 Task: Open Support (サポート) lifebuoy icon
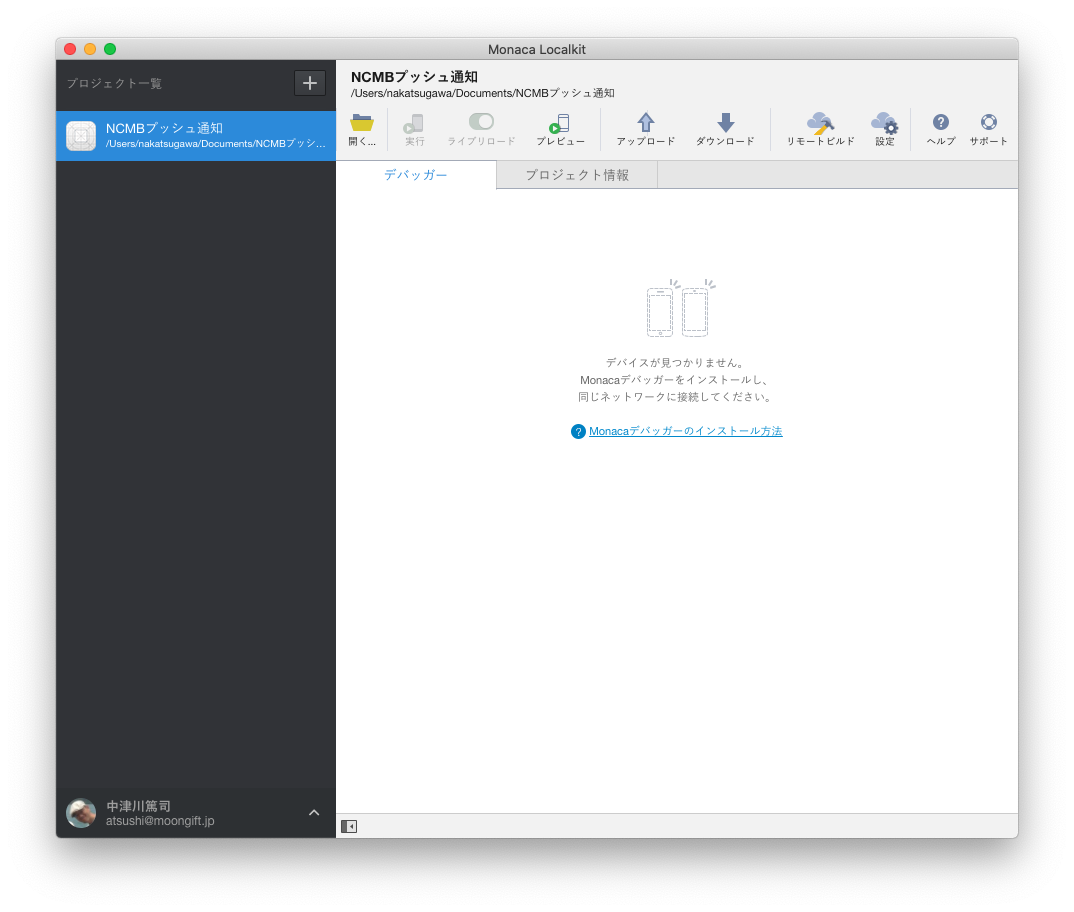tap(988, 122)
